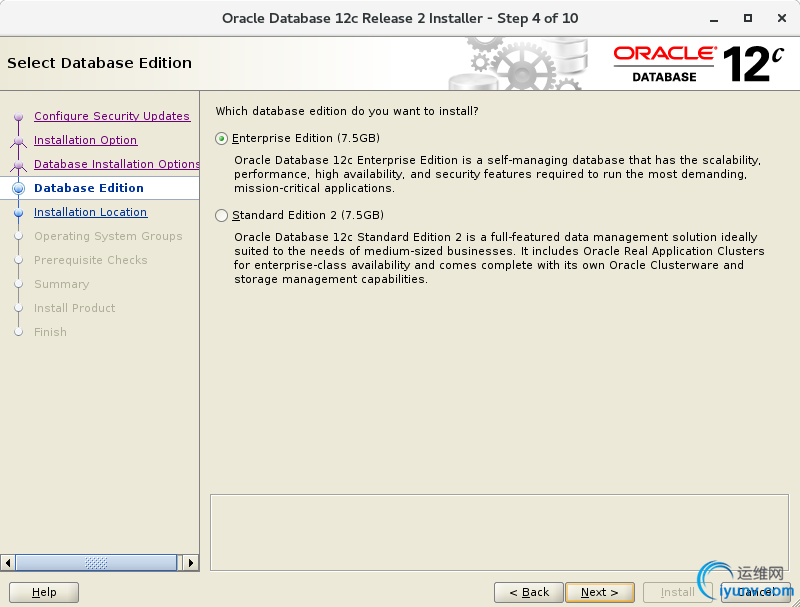This screenshot has width=800, height=607.
Task: Click the disabled Summary step
Action: coord(62,284)
